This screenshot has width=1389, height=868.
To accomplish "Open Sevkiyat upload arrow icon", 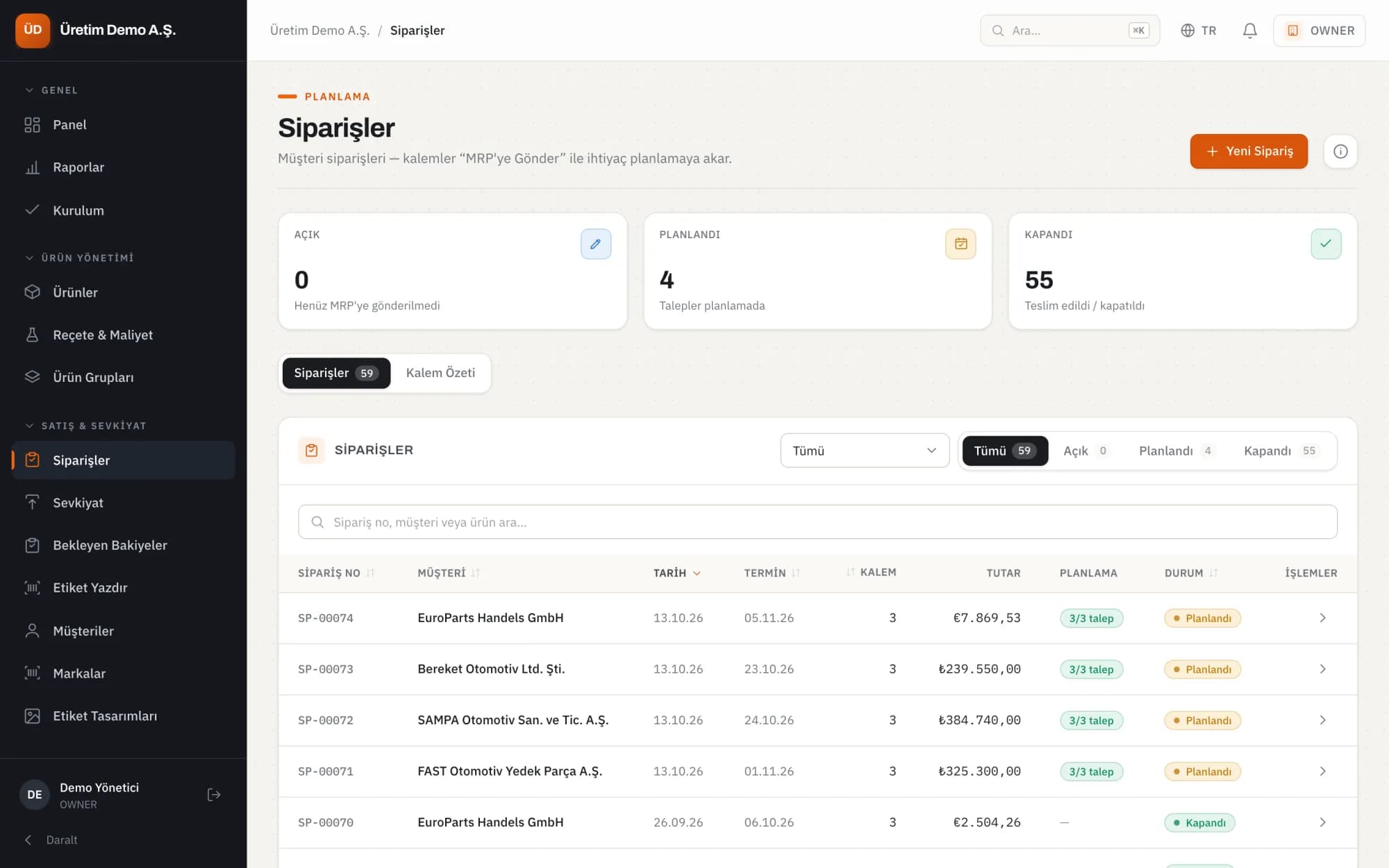I will pyautogui.click(x=32, y=503).
